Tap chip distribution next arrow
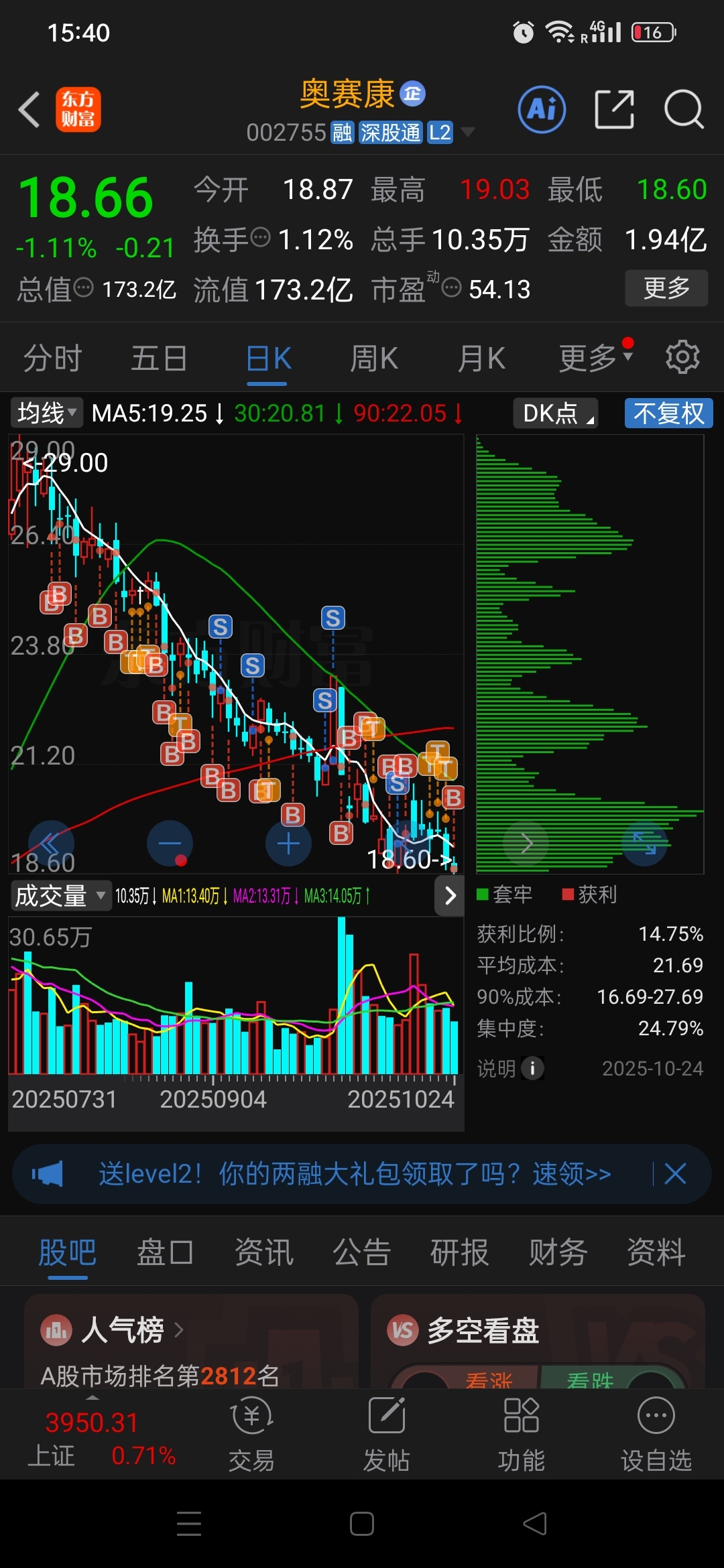Viewport: 724px width, 1568px height. tap(526, 843)
